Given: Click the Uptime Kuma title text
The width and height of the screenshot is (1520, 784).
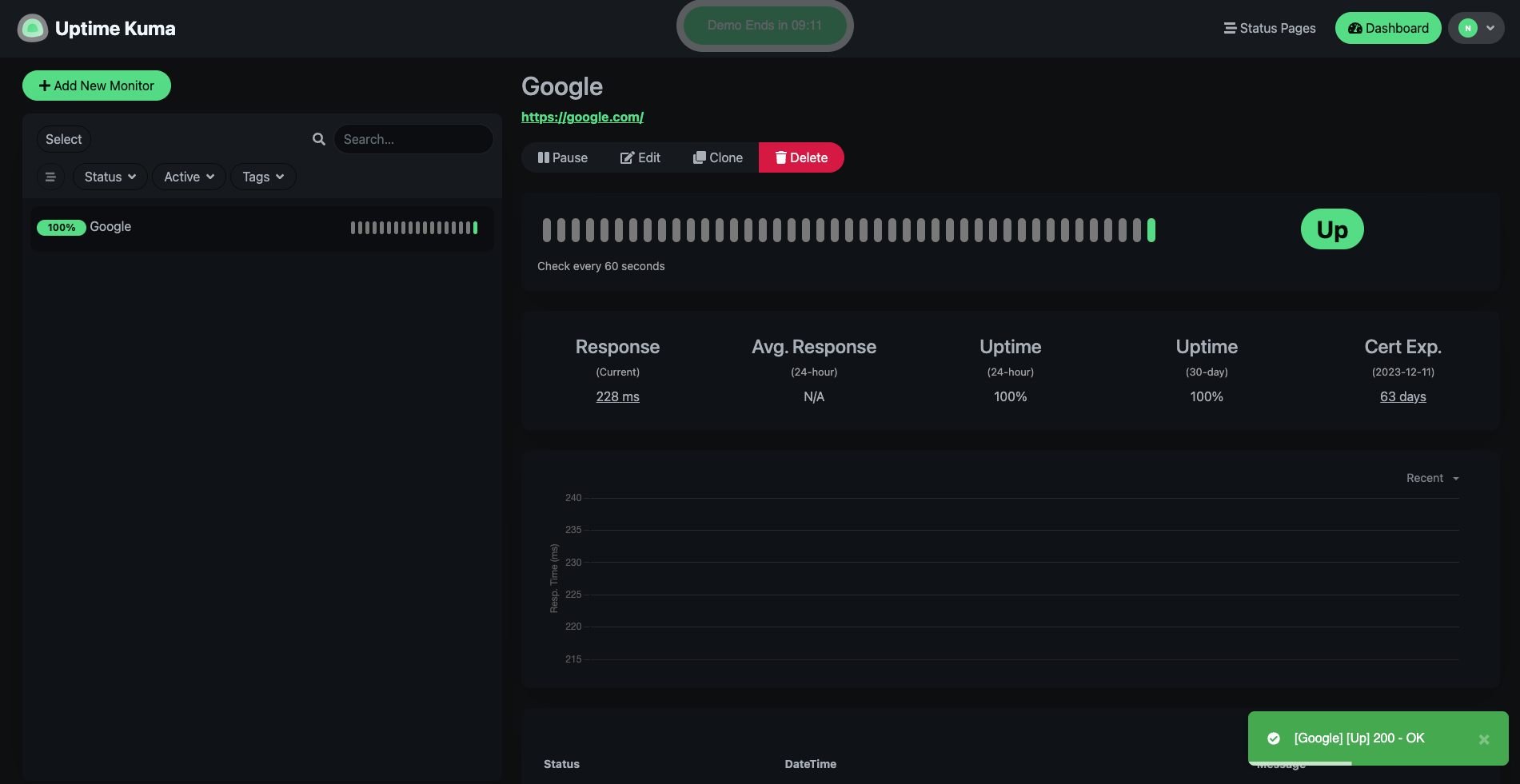Looking at the screenshot, I should coord(115,29).
